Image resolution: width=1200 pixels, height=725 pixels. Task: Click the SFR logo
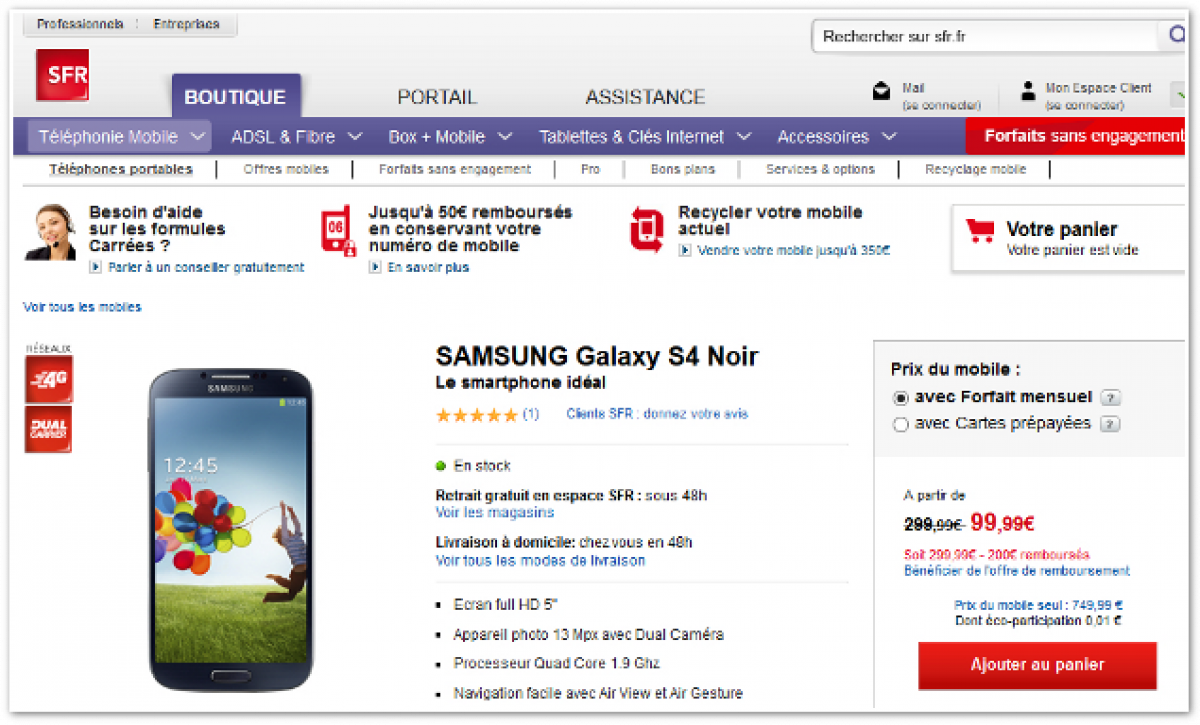pos(62,74)
